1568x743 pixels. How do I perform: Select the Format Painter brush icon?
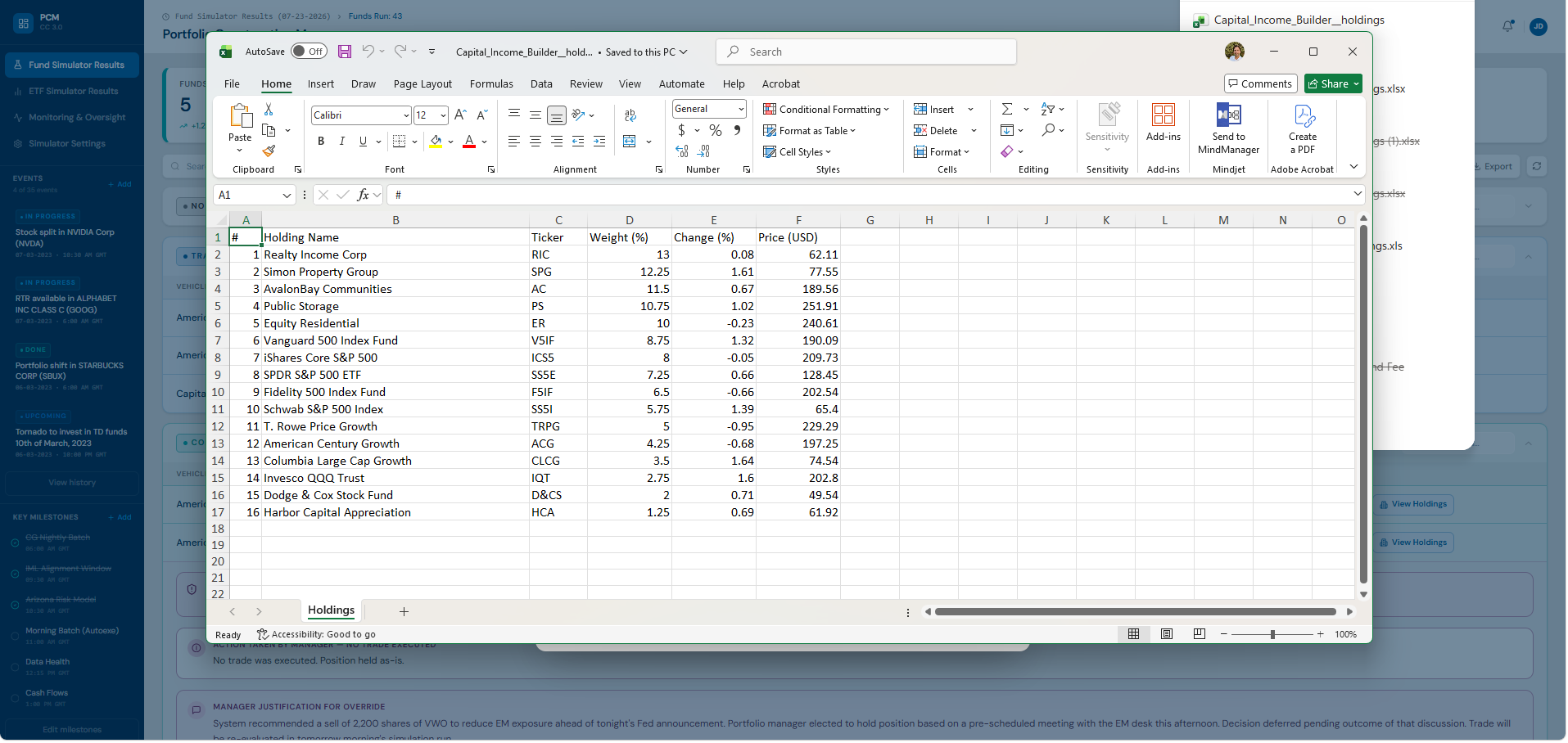pos(269,151)
